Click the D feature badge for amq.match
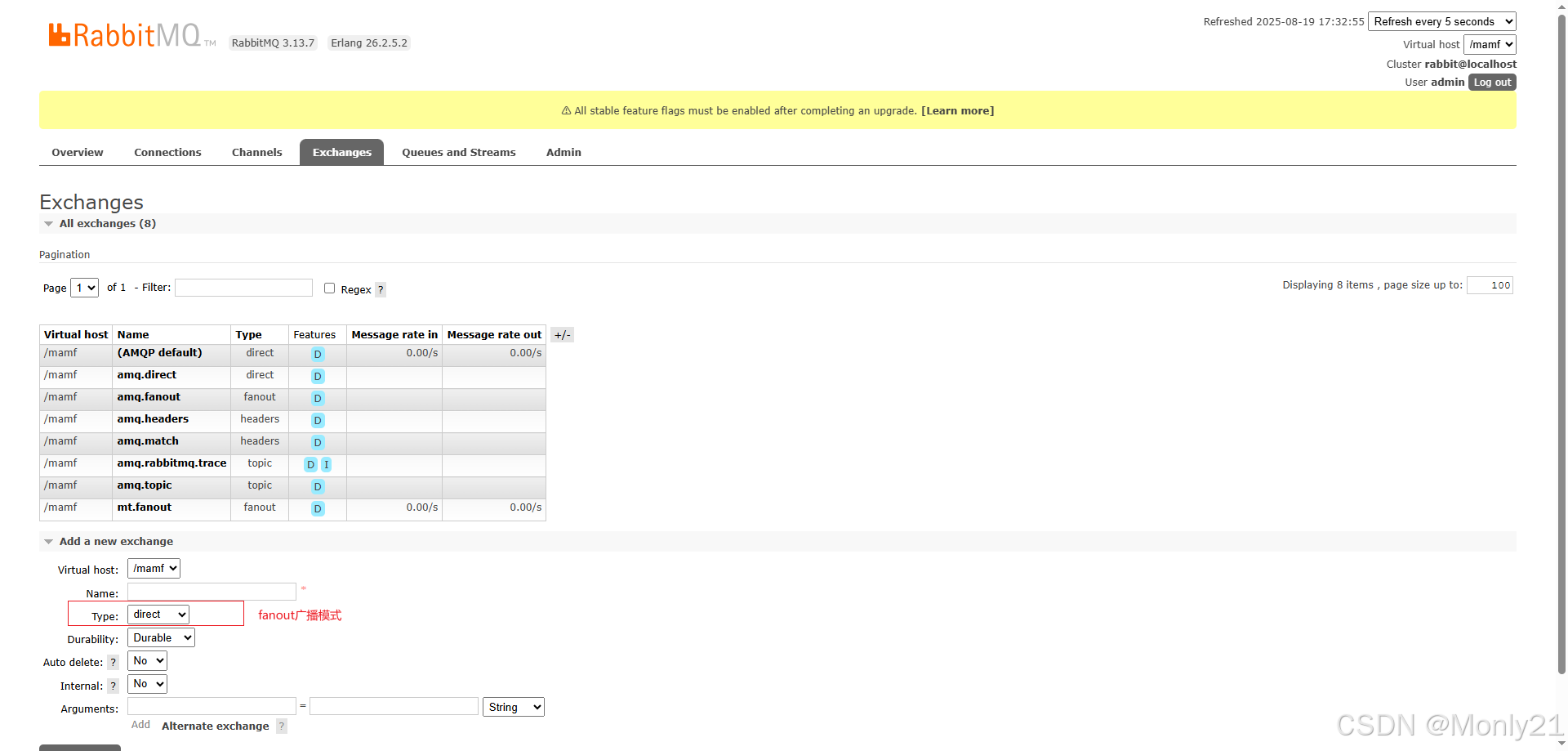 (x=318, y=442)
